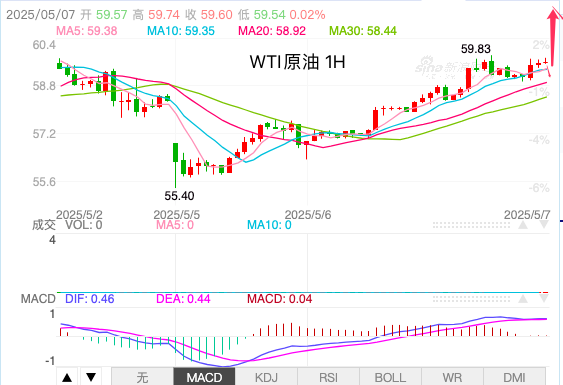Click the dotted drag handle in MACD panel
Screen dimensions: 563x385
[471, 299]
